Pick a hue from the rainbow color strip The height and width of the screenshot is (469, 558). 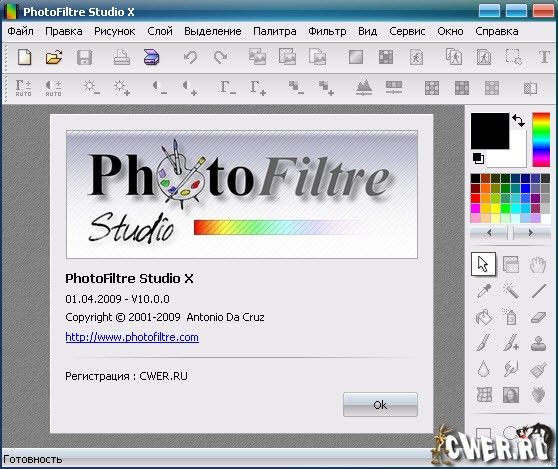click(541, 139)
